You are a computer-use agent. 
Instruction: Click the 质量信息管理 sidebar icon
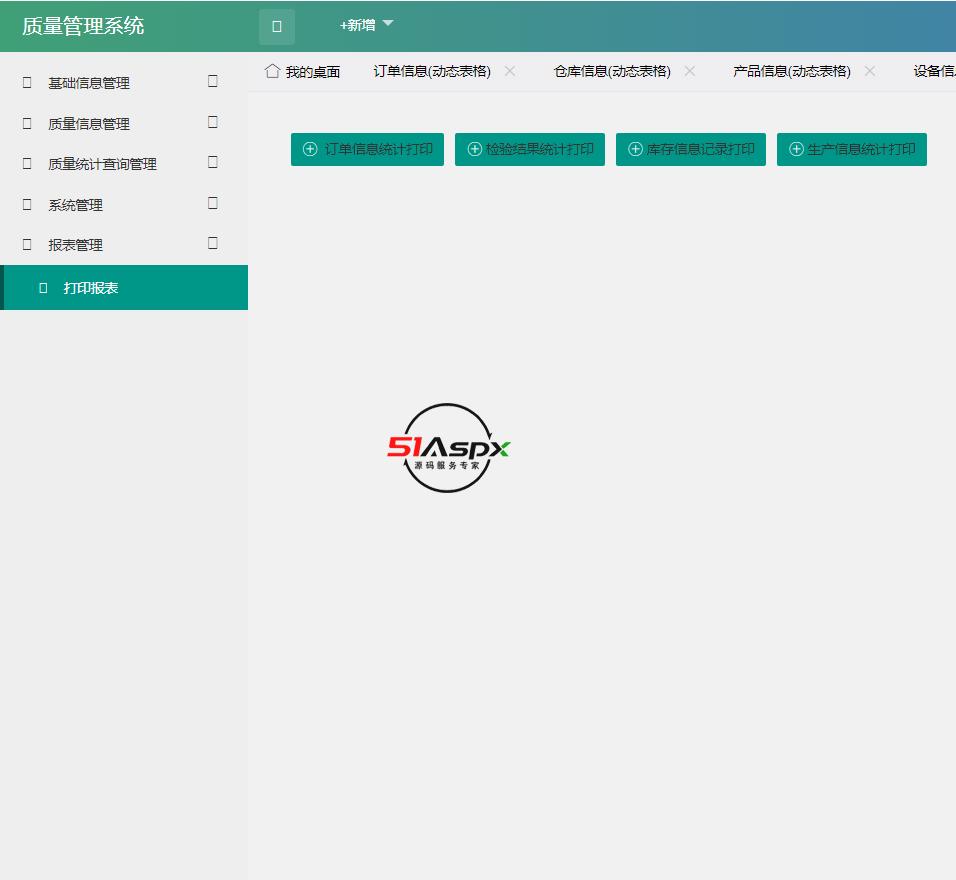[25, 123]
